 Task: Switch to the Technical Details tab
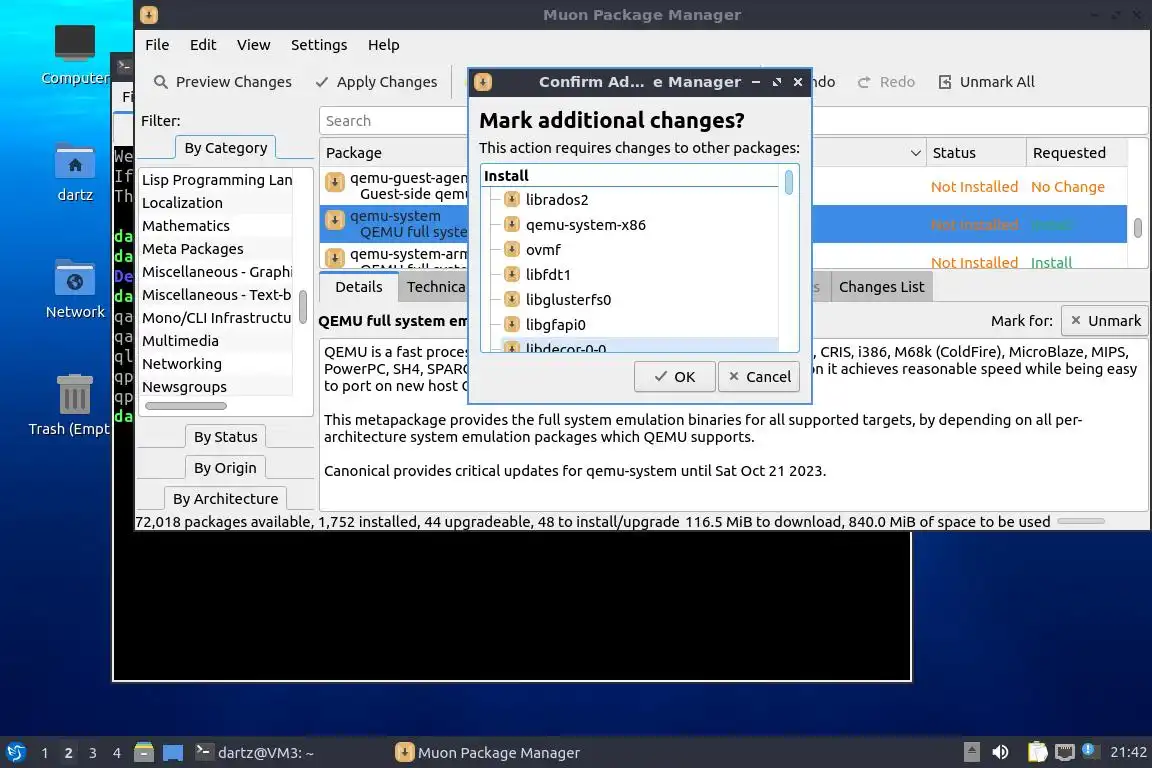pyautogui.click(x=435, y=287)
